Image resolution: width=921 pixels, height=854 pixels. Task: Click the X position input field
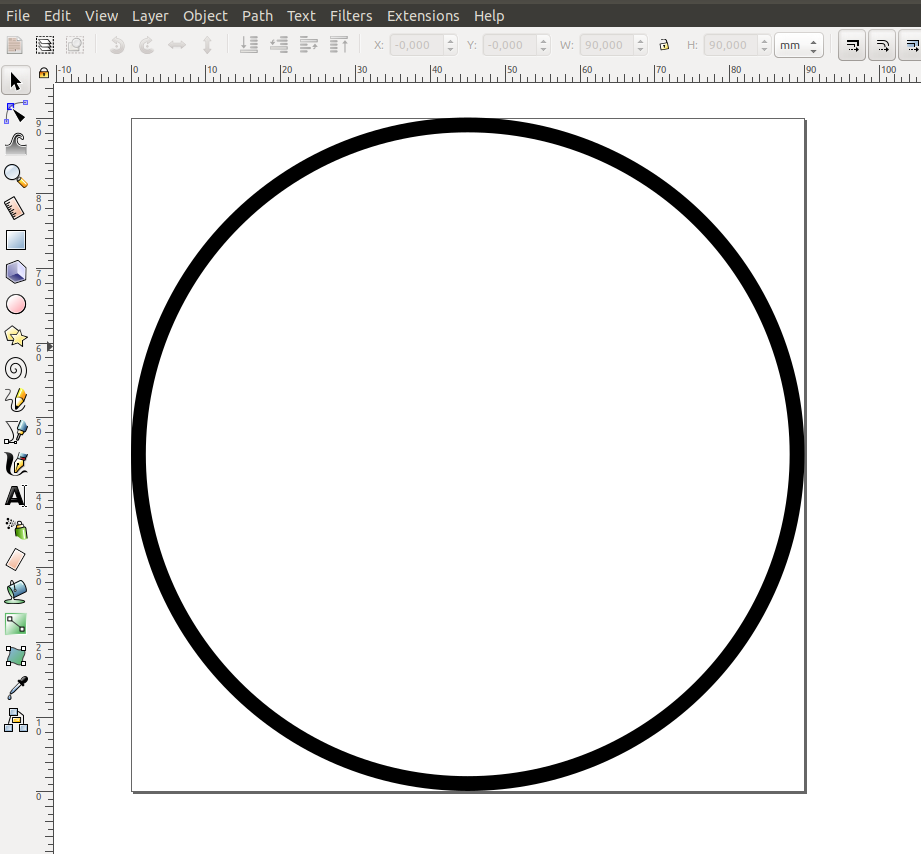[x=418, y=45]
